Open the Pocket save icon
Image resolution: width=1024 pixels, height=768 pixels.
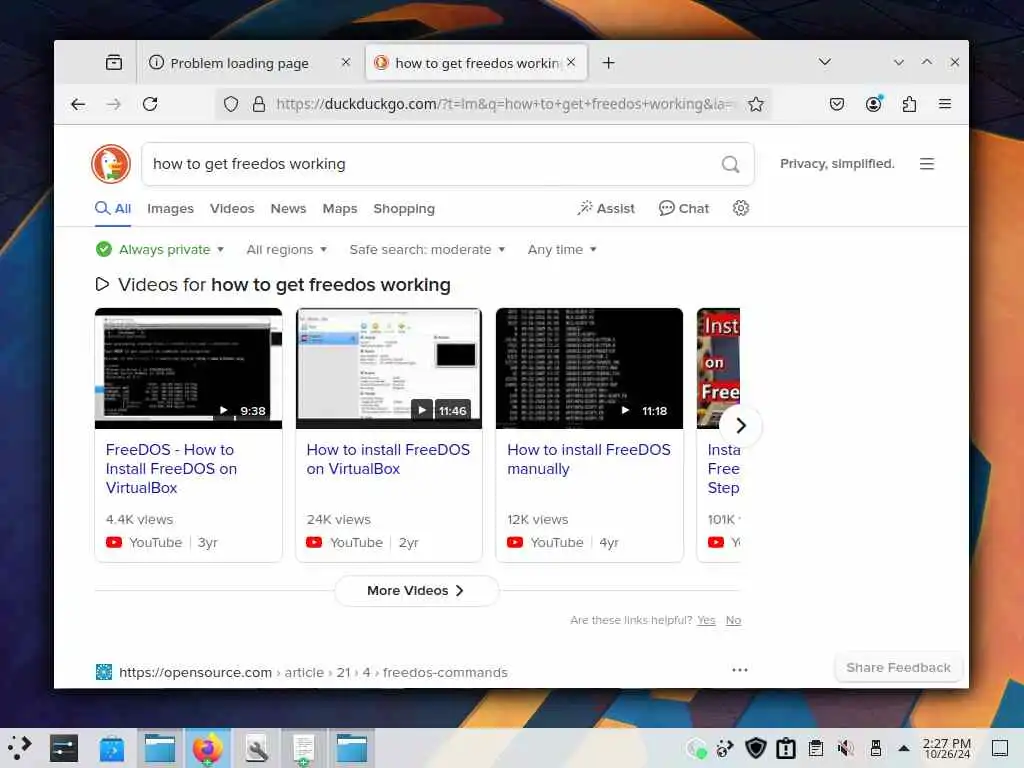(837, 104)
